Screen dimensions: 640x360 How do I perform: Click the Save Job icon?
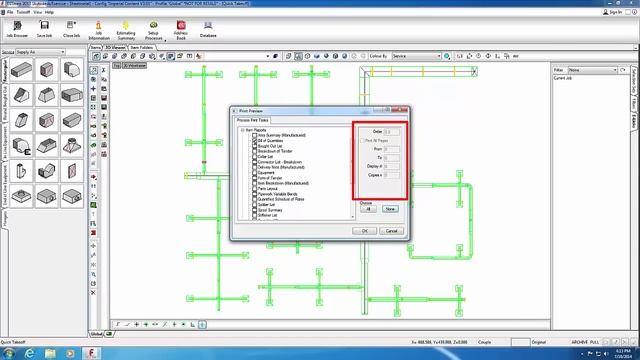[x=44, y=26]
